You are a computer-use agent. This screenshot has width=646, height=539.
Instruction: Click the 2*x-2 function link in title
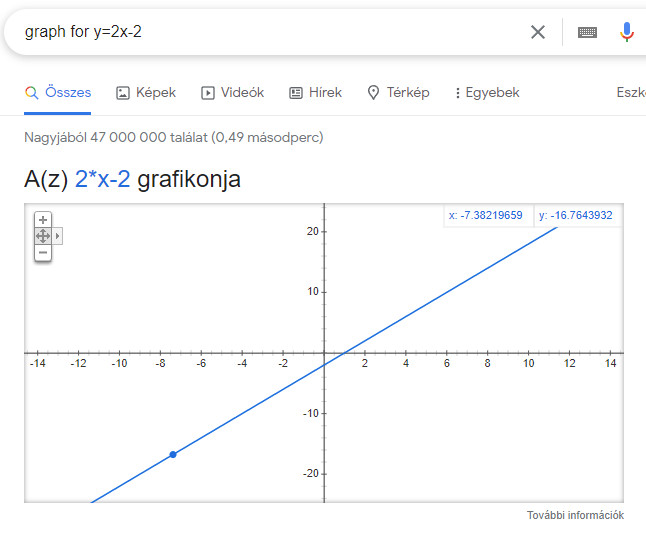(x=102, y=180)
